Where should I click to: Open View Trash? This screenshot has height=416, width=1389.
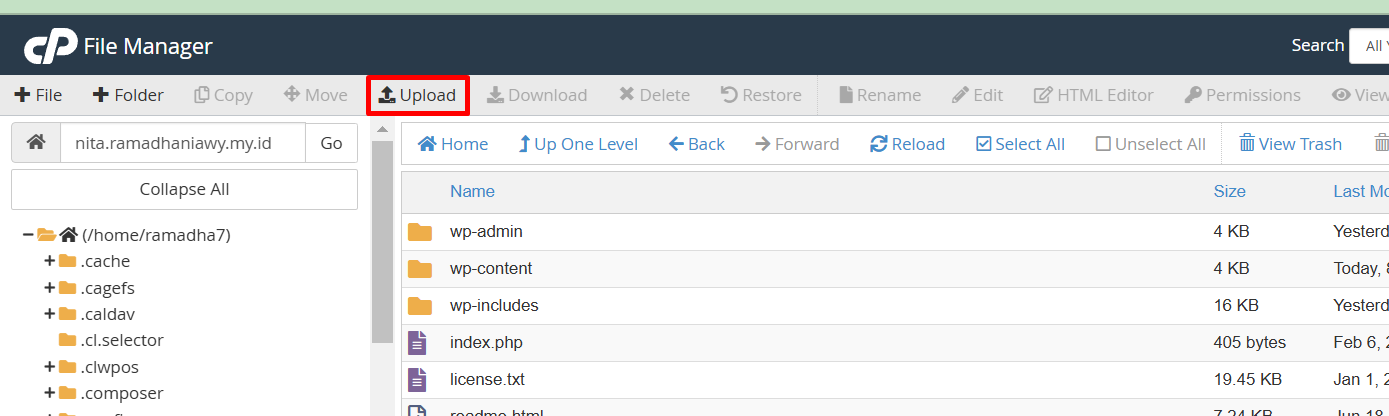(1291, 144)
